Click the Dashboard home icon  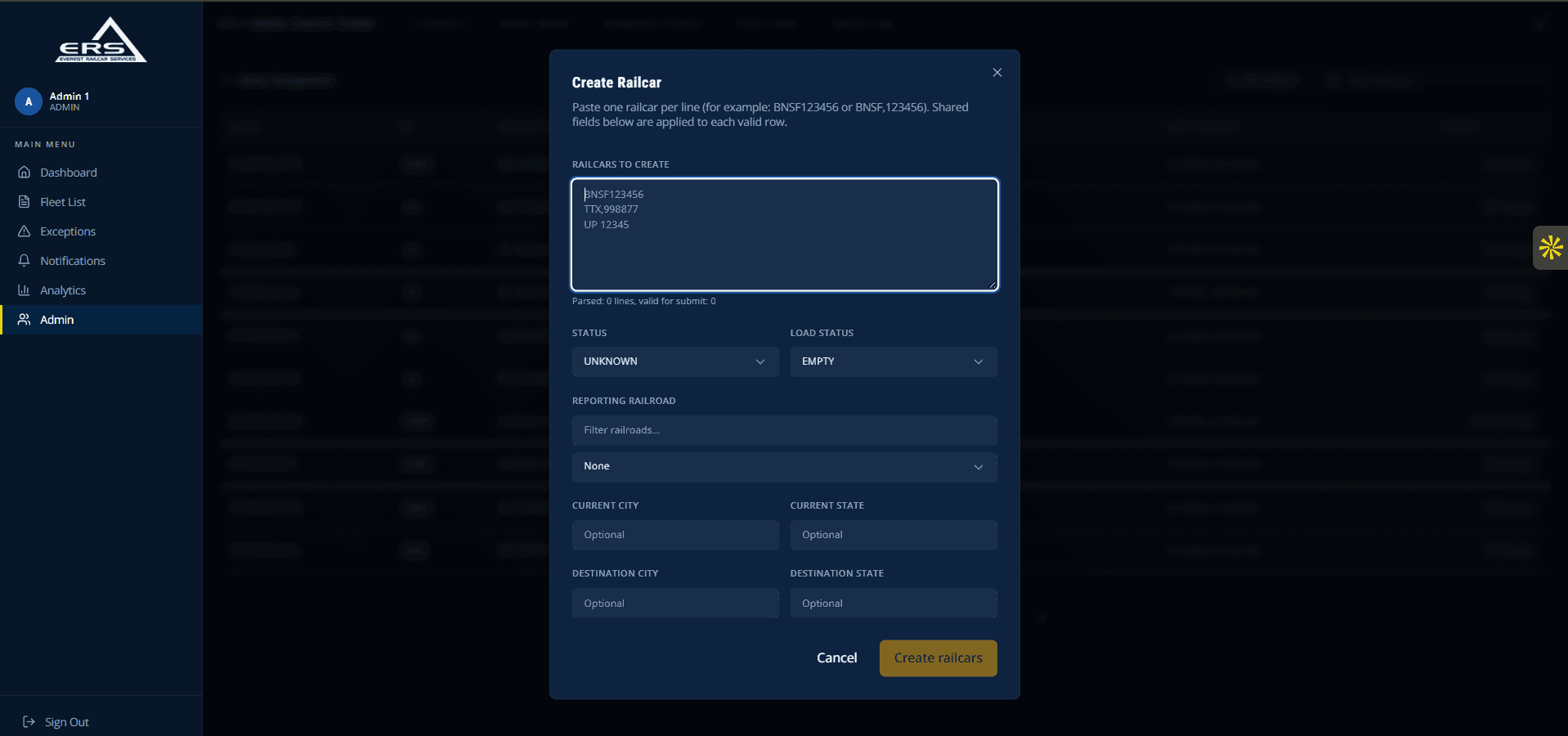click(x=25, y=173)
